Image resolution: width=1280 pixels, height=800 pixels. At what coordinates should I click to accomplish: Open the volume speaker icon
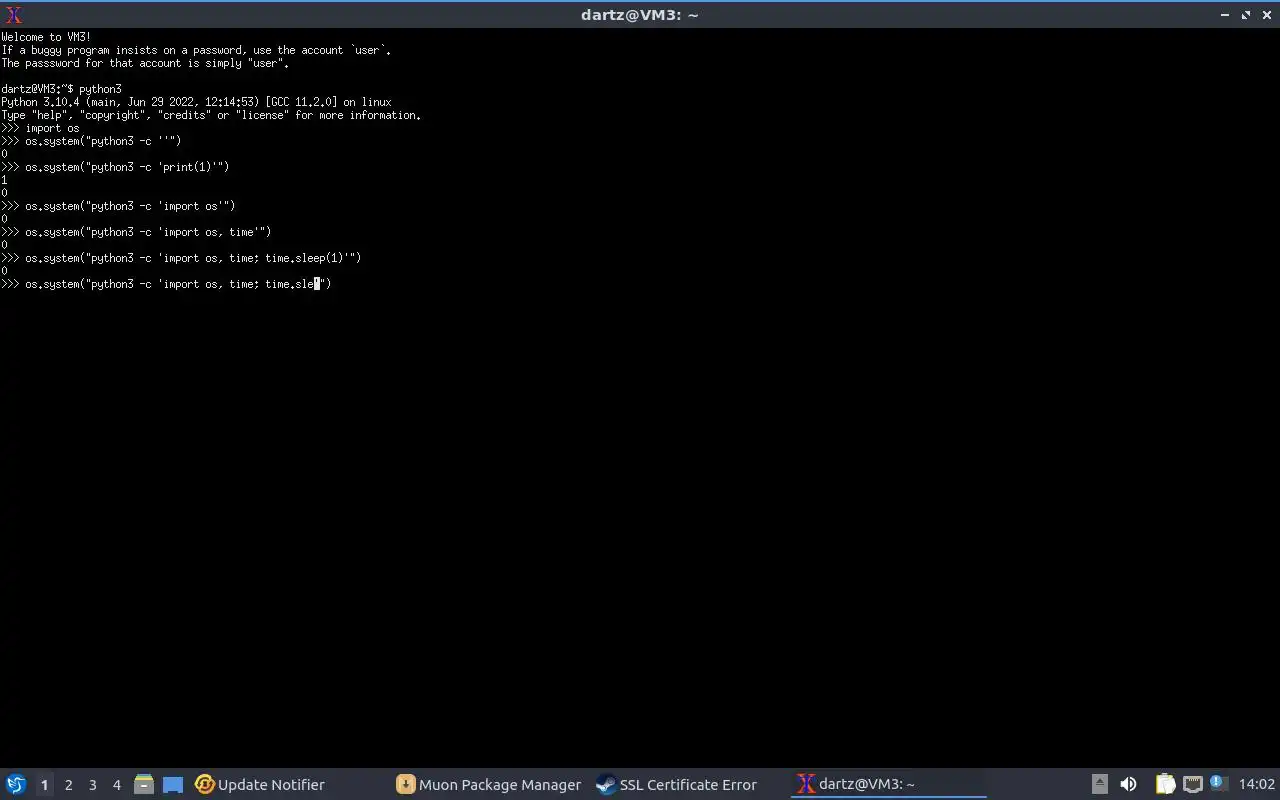click(1128, 785)
